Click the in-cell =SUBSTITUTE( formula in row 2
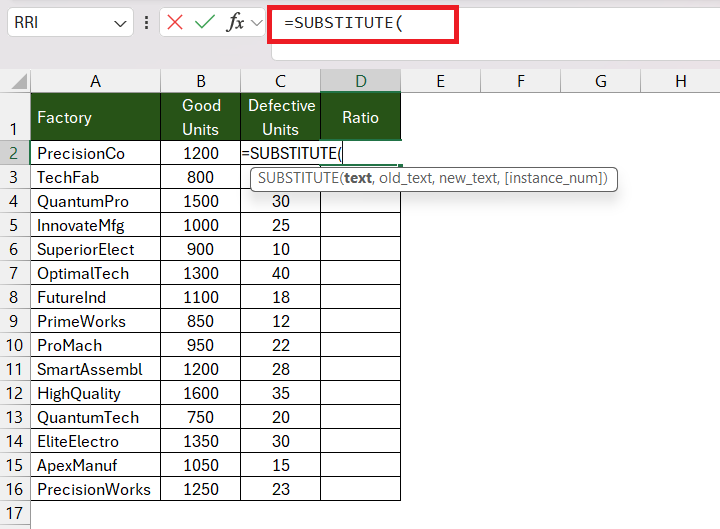This screenshot has width=720, height=529. tap(292, 153)
